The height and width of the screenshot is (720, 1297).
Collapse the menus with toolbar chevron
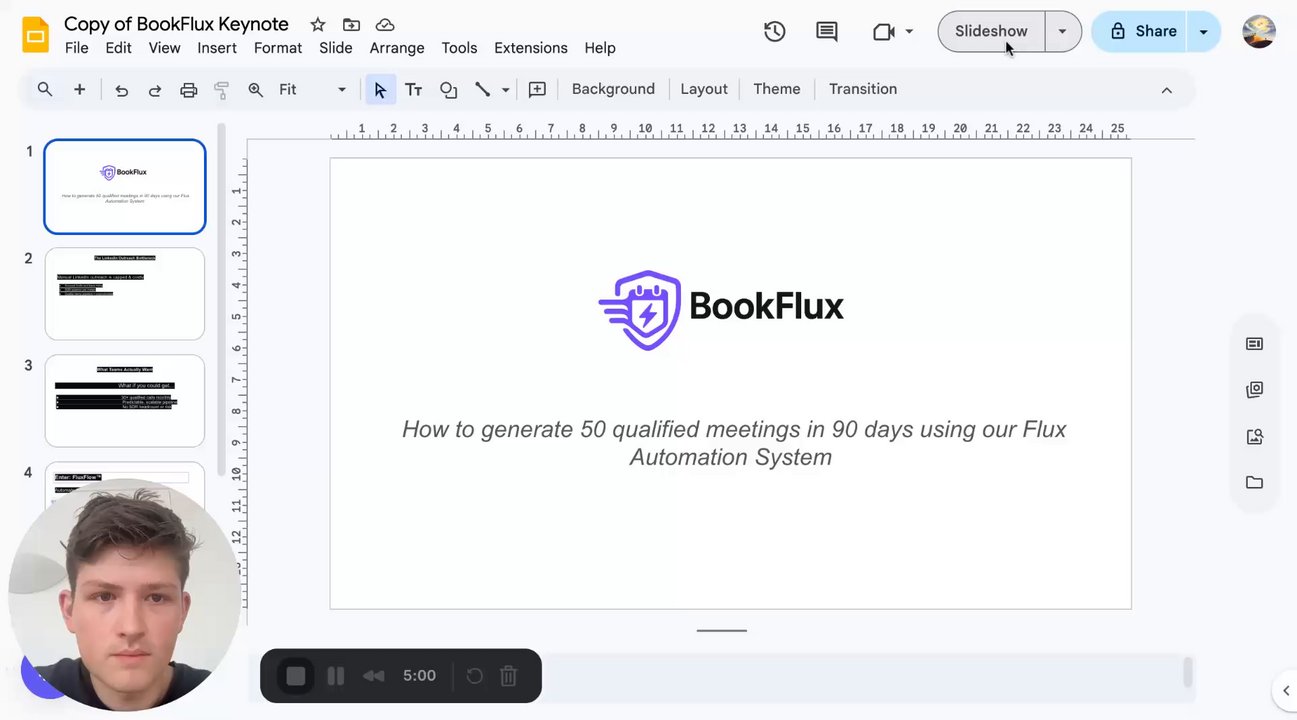(1166, 90)
